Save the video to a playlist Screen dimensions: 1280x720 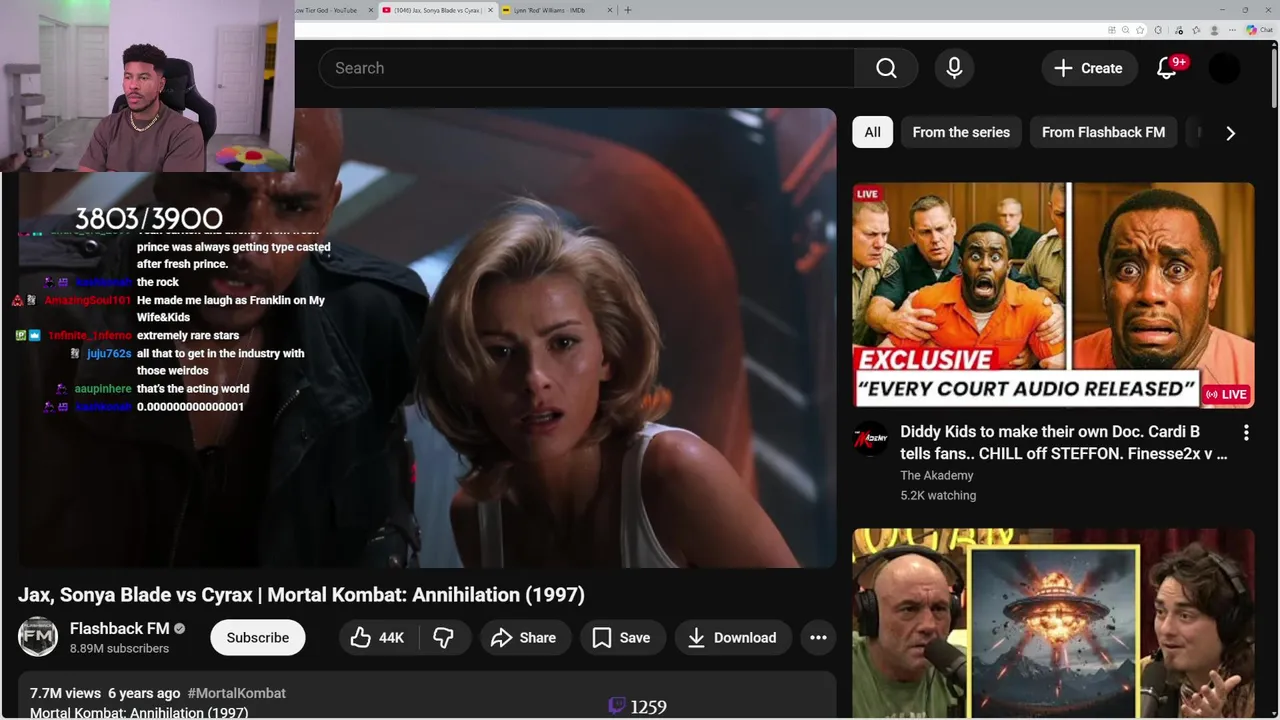pyautogui.click(x=622, y=638)
